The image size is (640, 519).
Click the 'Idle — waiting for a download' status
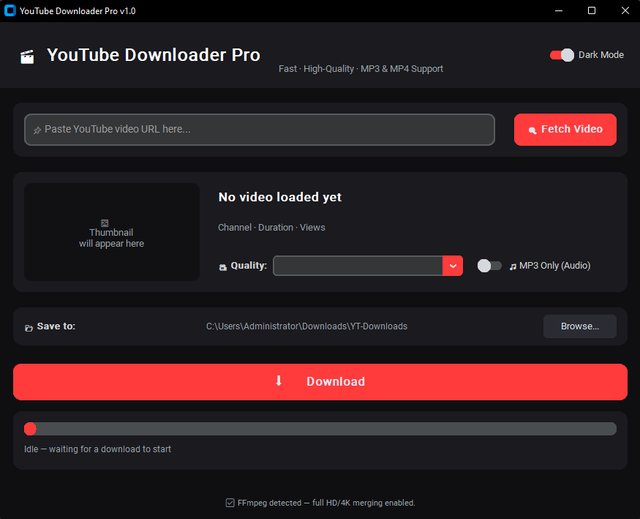click(x=98, y=449)
